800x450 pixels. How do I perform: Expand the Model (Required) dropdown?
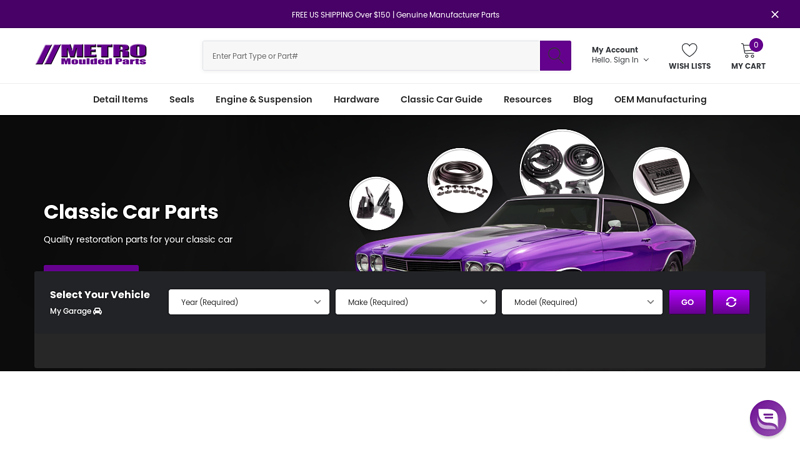tap(581, 302)
